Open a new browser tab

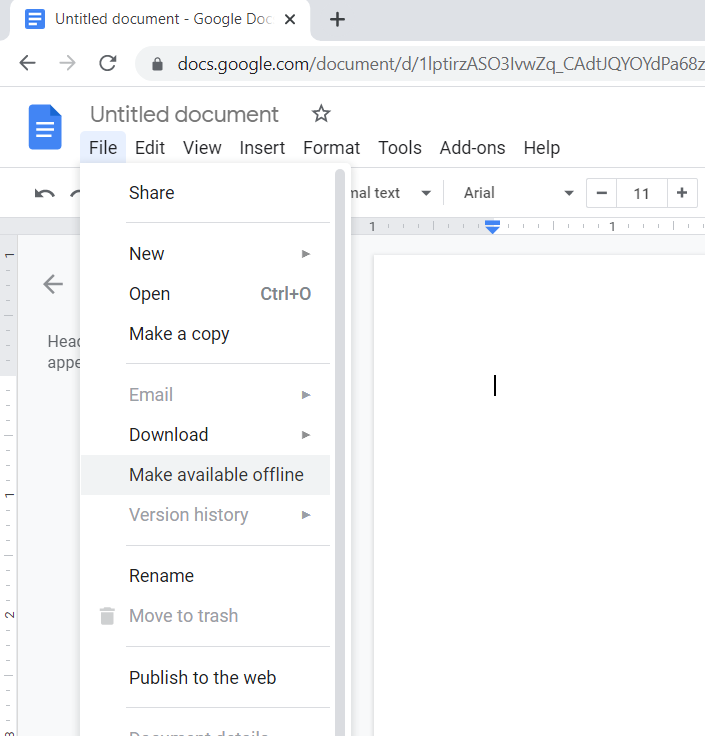click(x=337, y=19)
